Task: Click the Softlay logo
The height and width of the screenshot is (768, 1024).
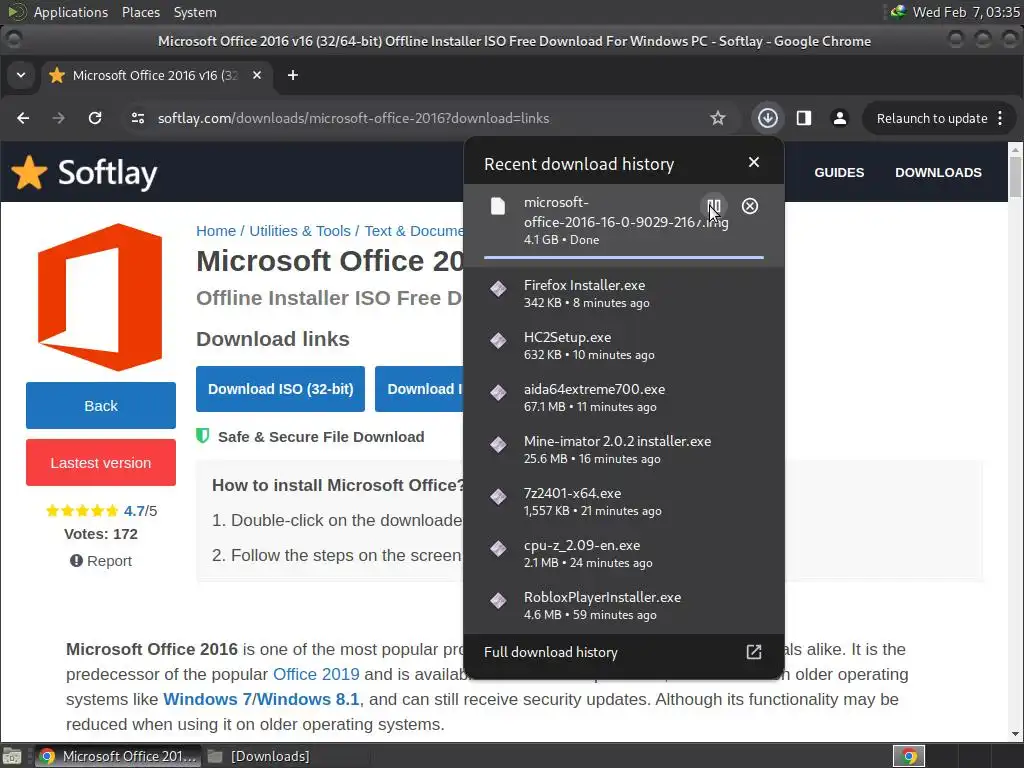Action: tap(84, 173)
